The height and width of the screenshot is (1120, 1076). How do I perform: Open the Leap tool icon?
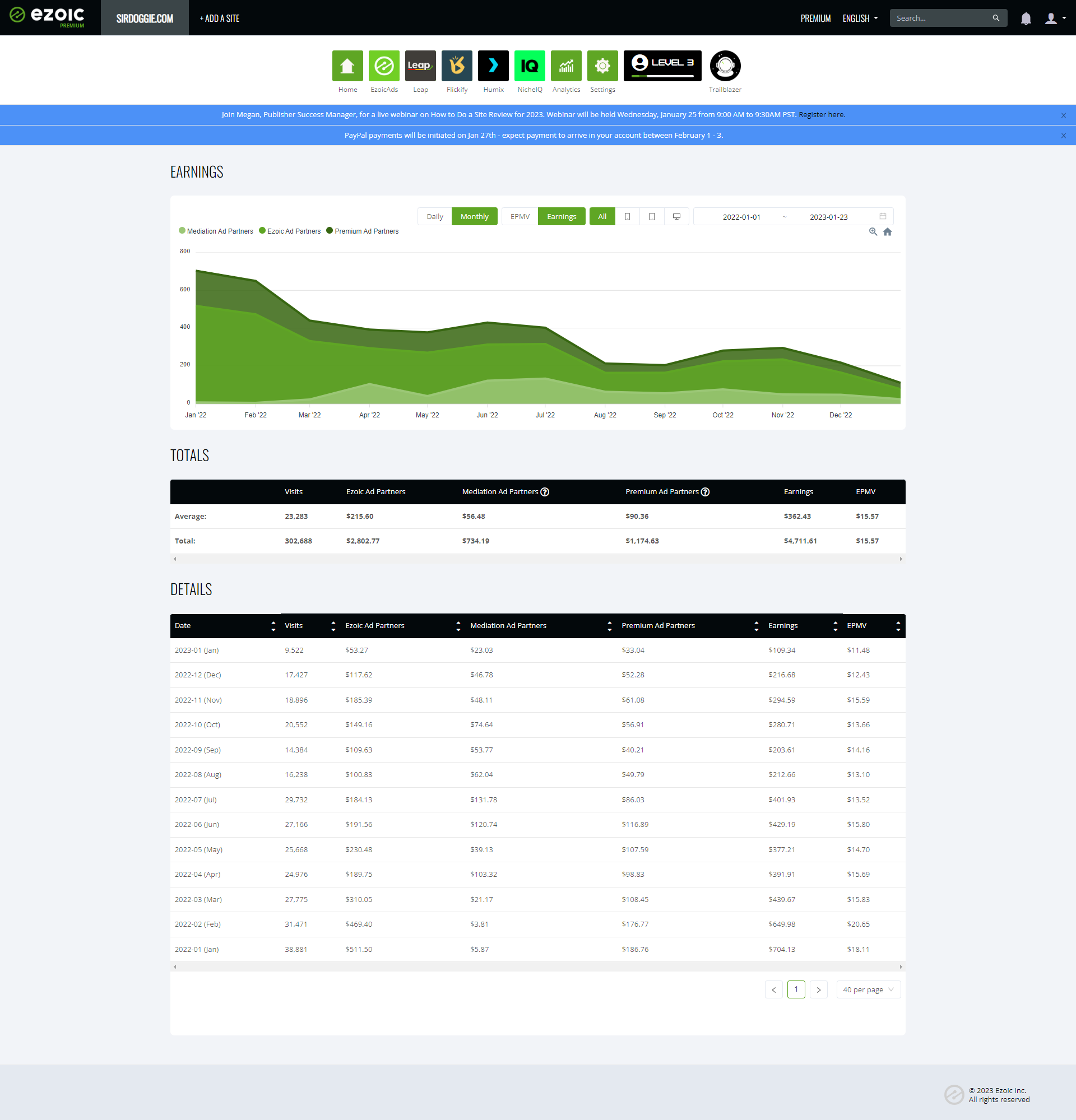(x=420, y=66)
